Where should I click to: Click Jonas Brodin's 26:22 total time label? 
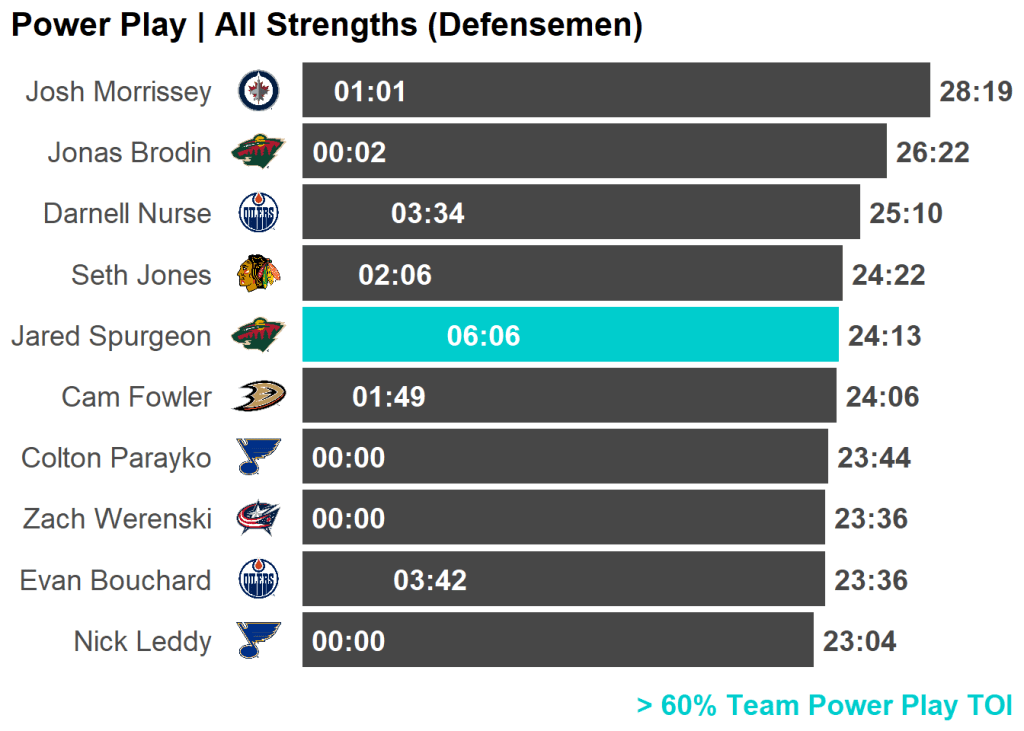[x=933, y=152]
